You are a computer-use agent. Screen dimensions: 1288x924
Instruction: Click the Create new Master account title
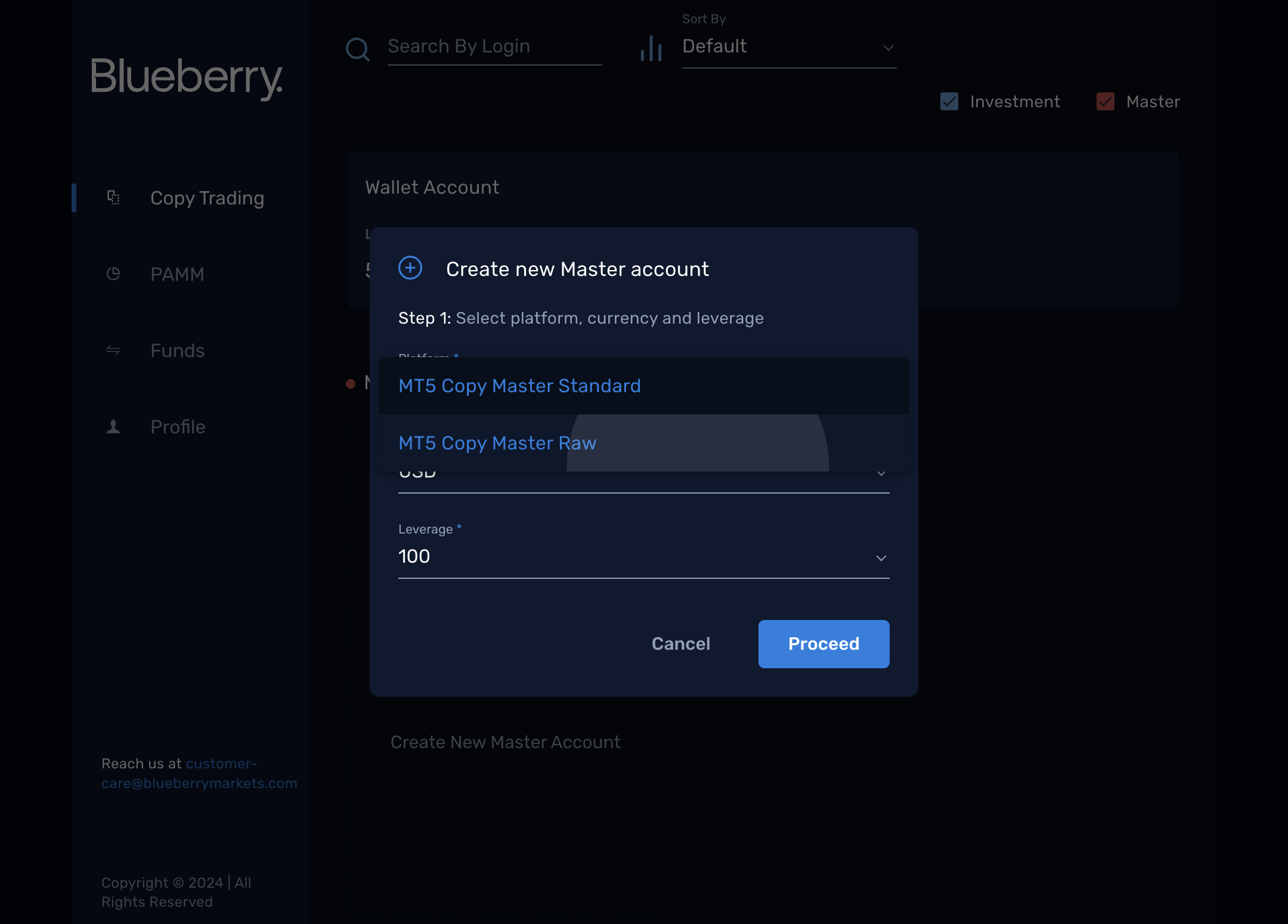[578, 269]
